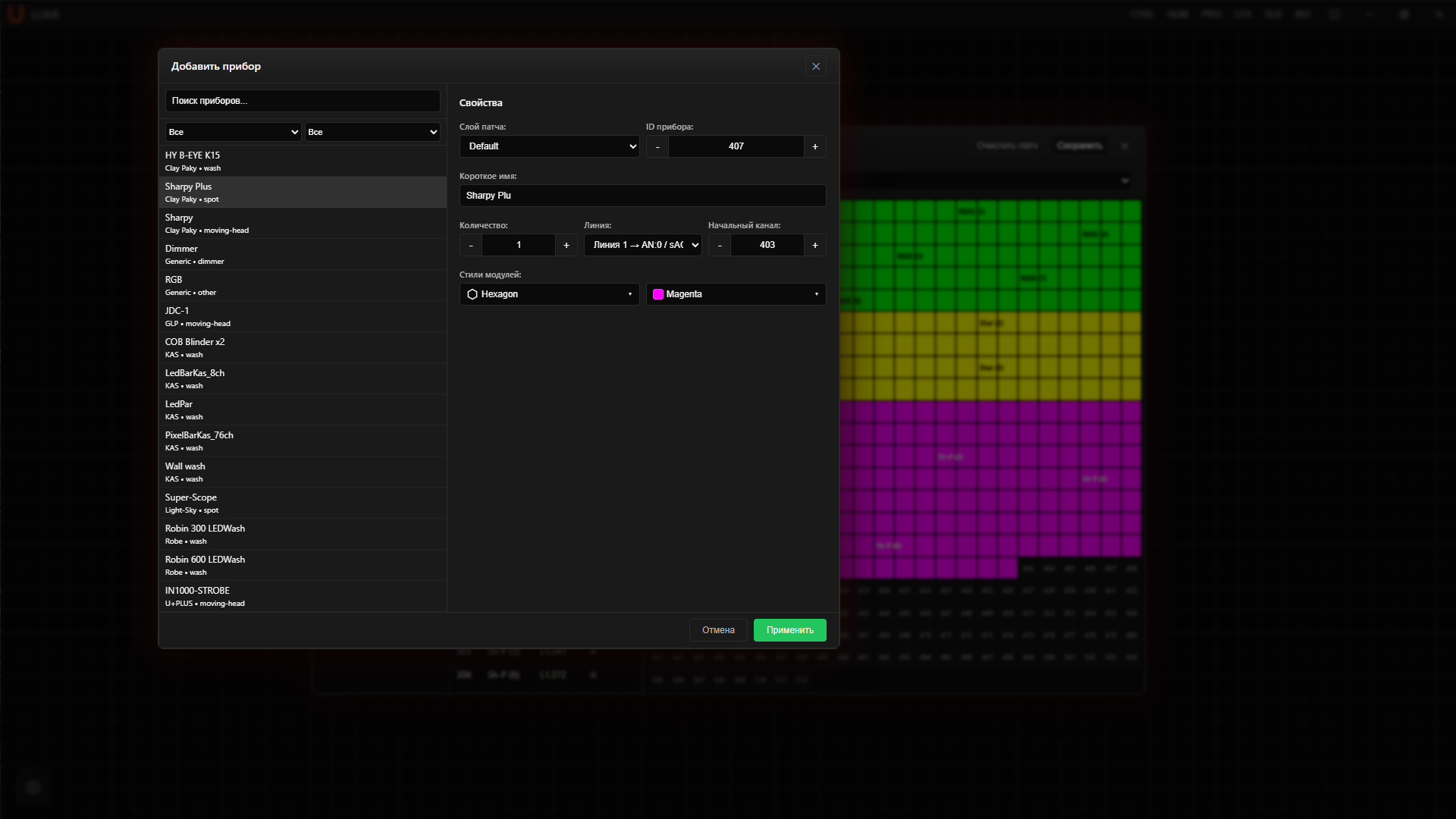
Task: Open the second Все filter dropdown
Action: click(372, 132)
